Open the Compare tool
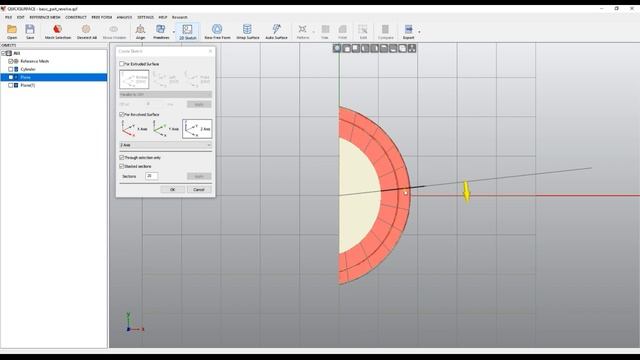The width and height of the screenshot is (640, 360). point(385,32)
